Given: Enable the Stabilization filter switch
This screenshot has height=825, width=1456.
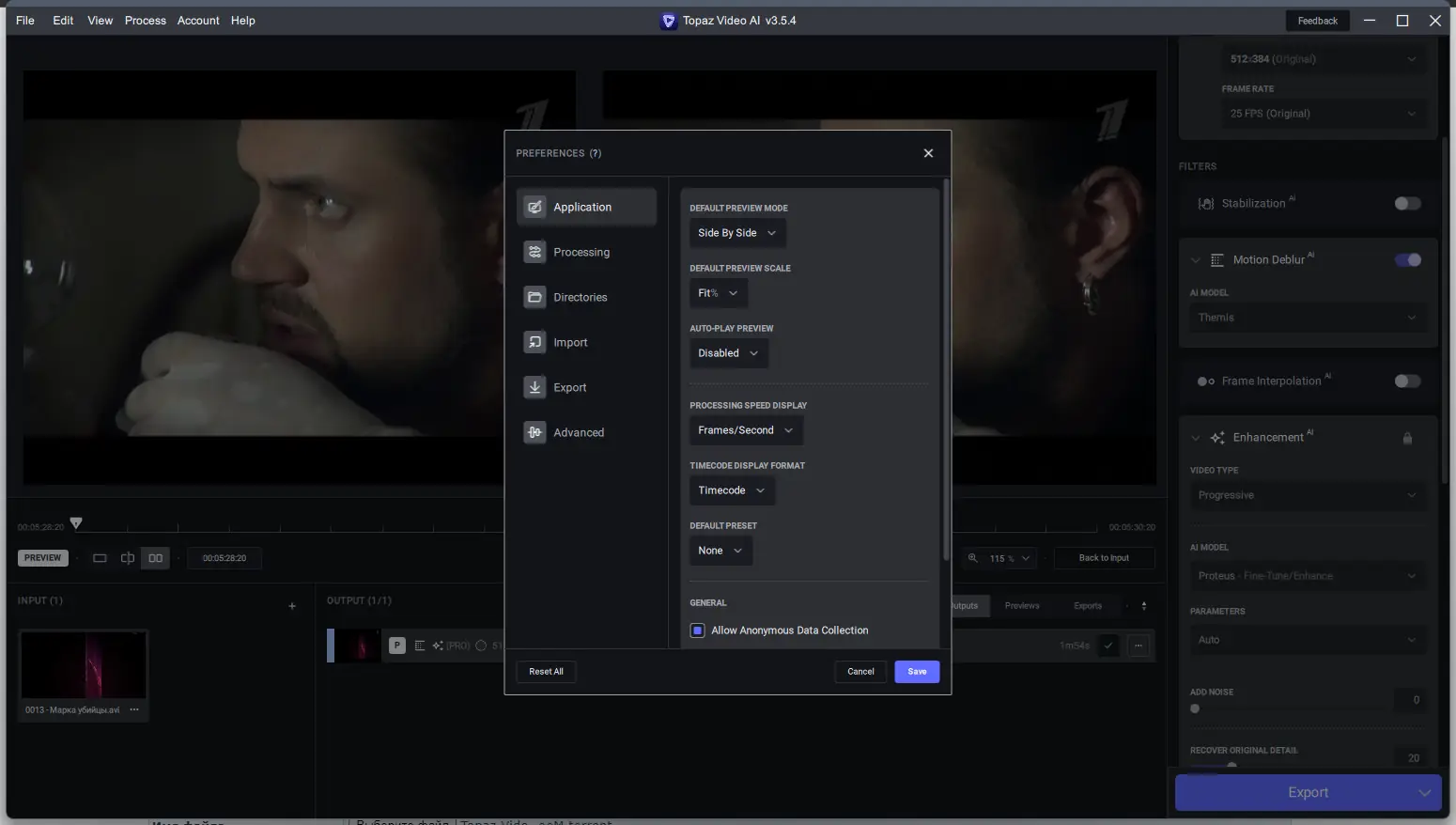Looking at the screenshot, I should [x=1407, y=203].
